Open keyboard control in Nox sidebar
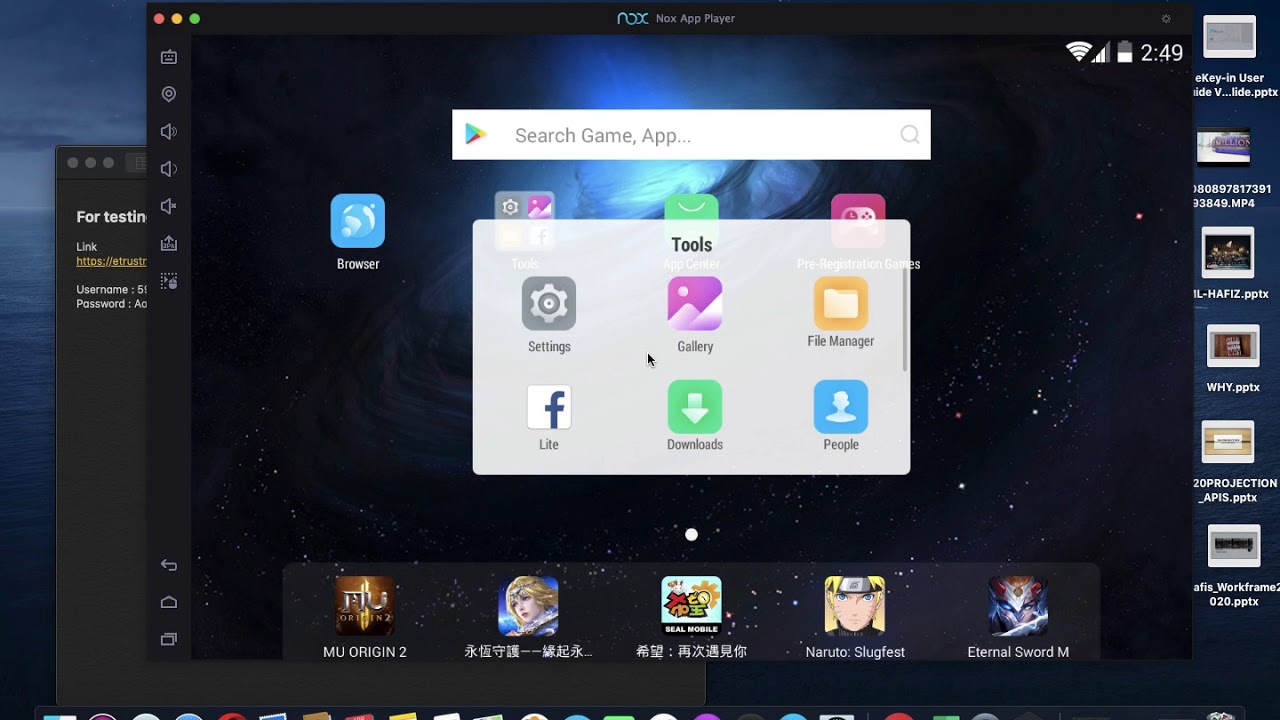This screenshot has height=720, width=1280. click(169, 57)
